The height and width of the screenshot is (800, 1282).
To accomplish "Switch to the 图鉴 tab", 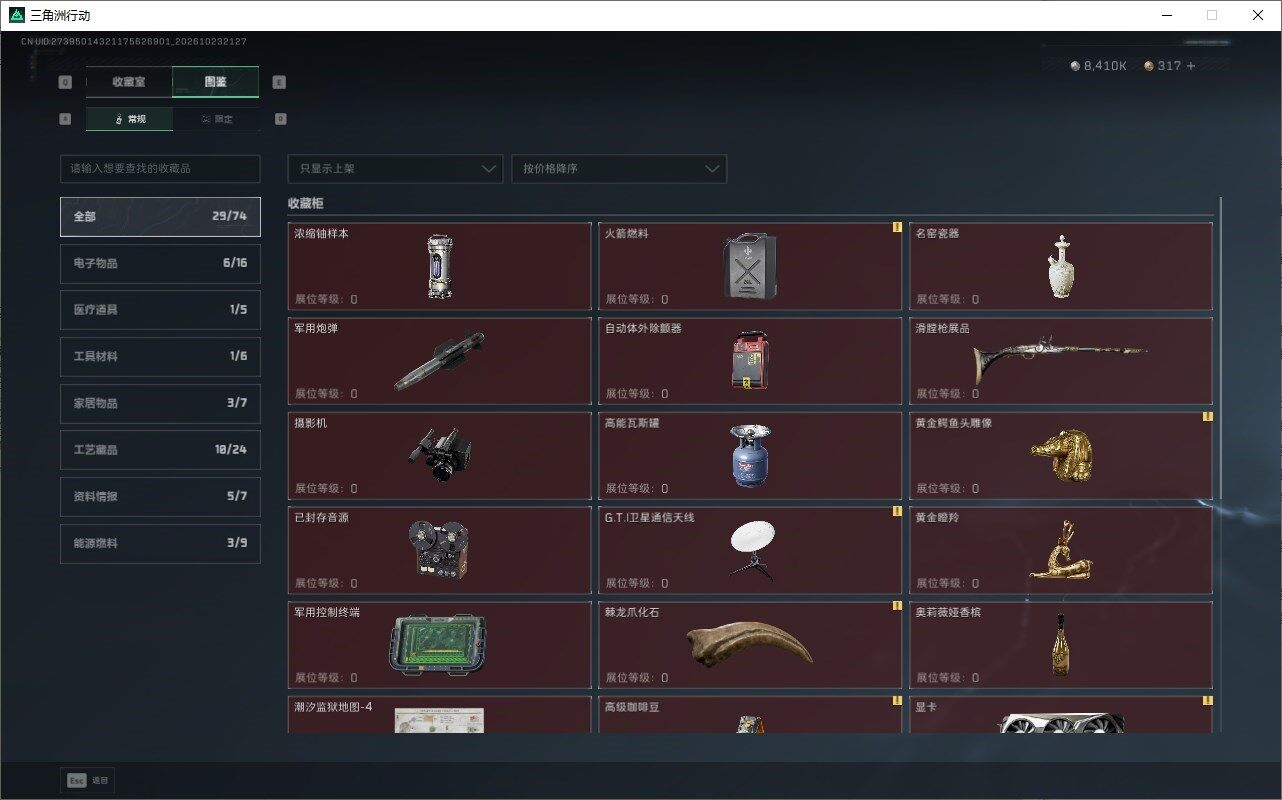I will 216,82.
